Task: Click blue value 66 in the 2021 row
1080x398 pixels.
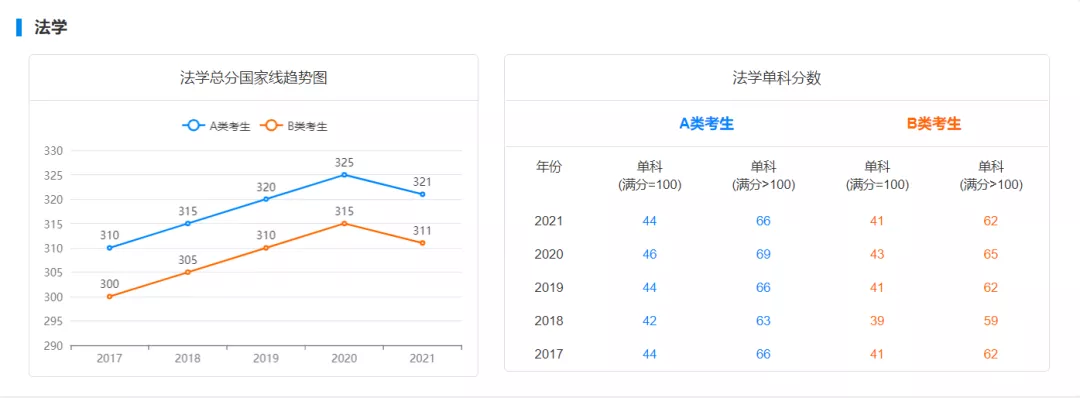Action: [x=763, y=221]
